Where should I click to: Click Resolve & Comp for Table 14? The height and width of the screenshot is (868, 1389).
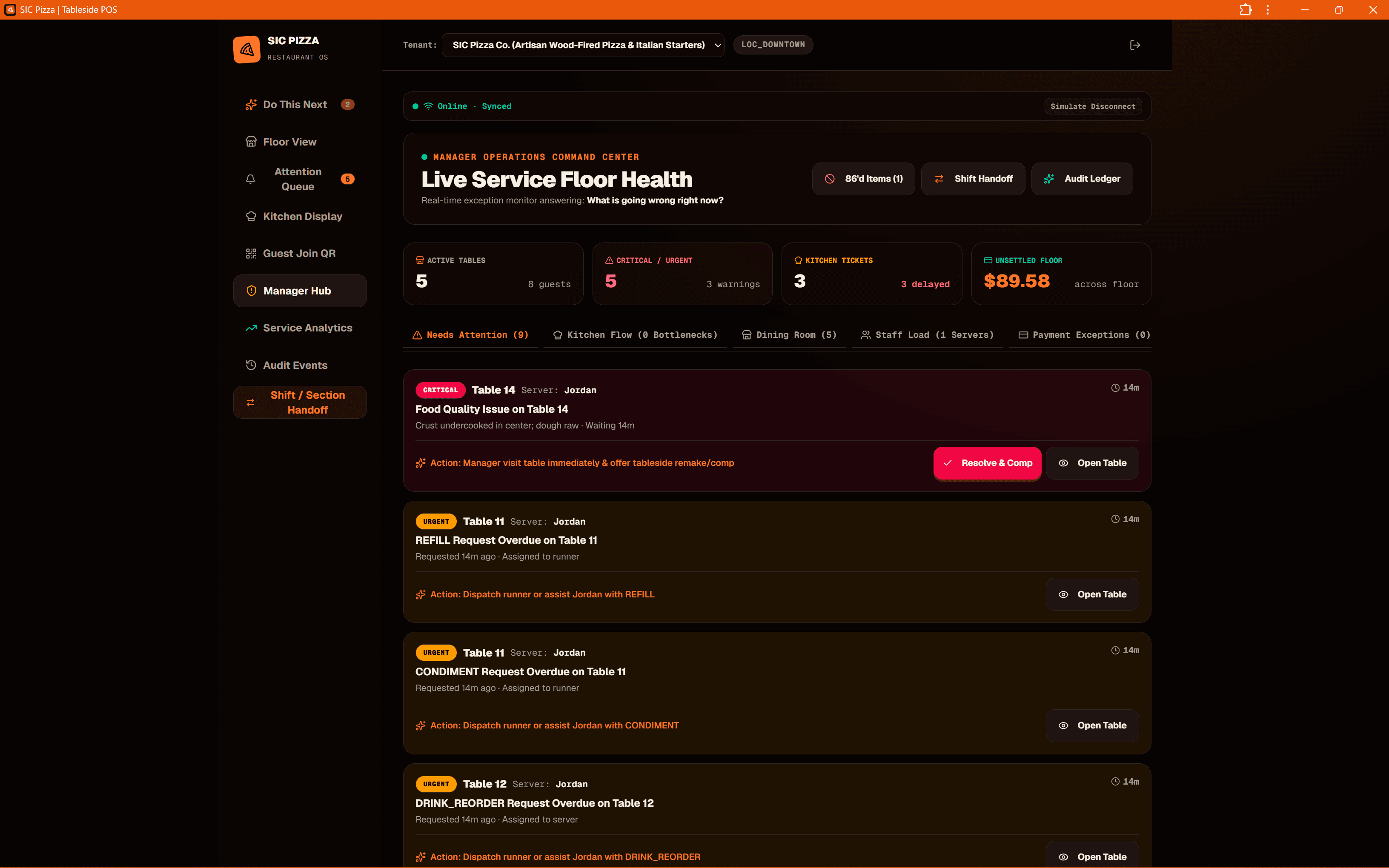pos(987,463)
